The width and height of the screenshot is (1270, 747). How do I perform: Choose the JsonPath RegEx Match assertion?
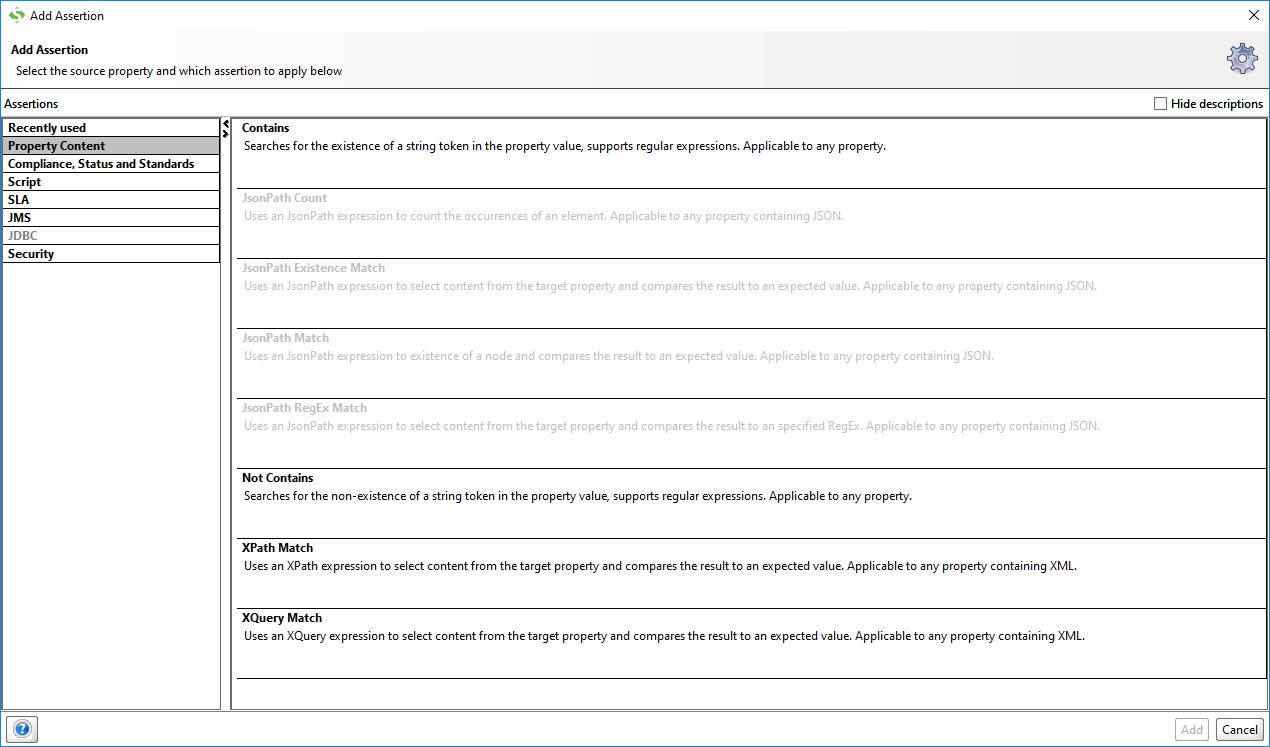[x=751, y=434]
